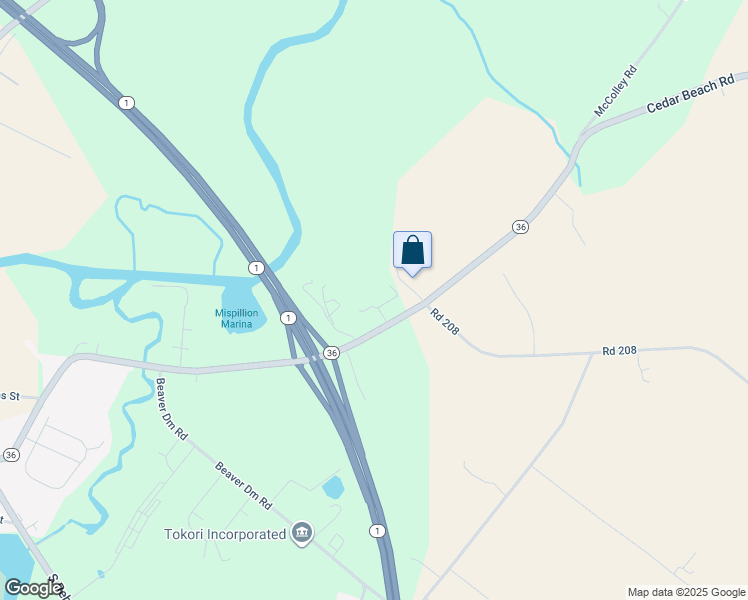Screen dimensions: 748x600
Task: Click the Route 1 shield at bottom highway
Action: point(377,531)
